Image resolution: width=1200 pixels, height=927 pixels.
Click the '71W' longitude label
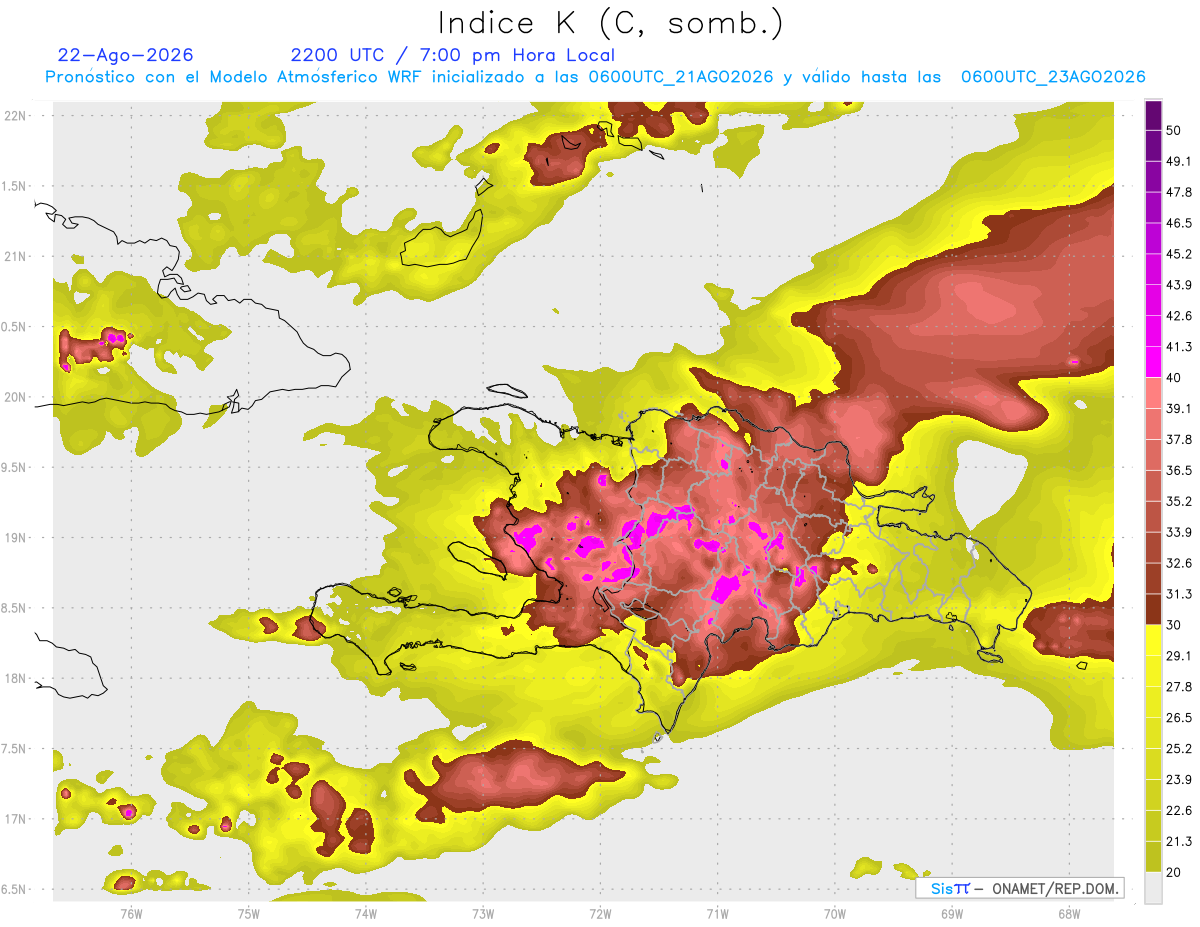click(x=717, y=914)
